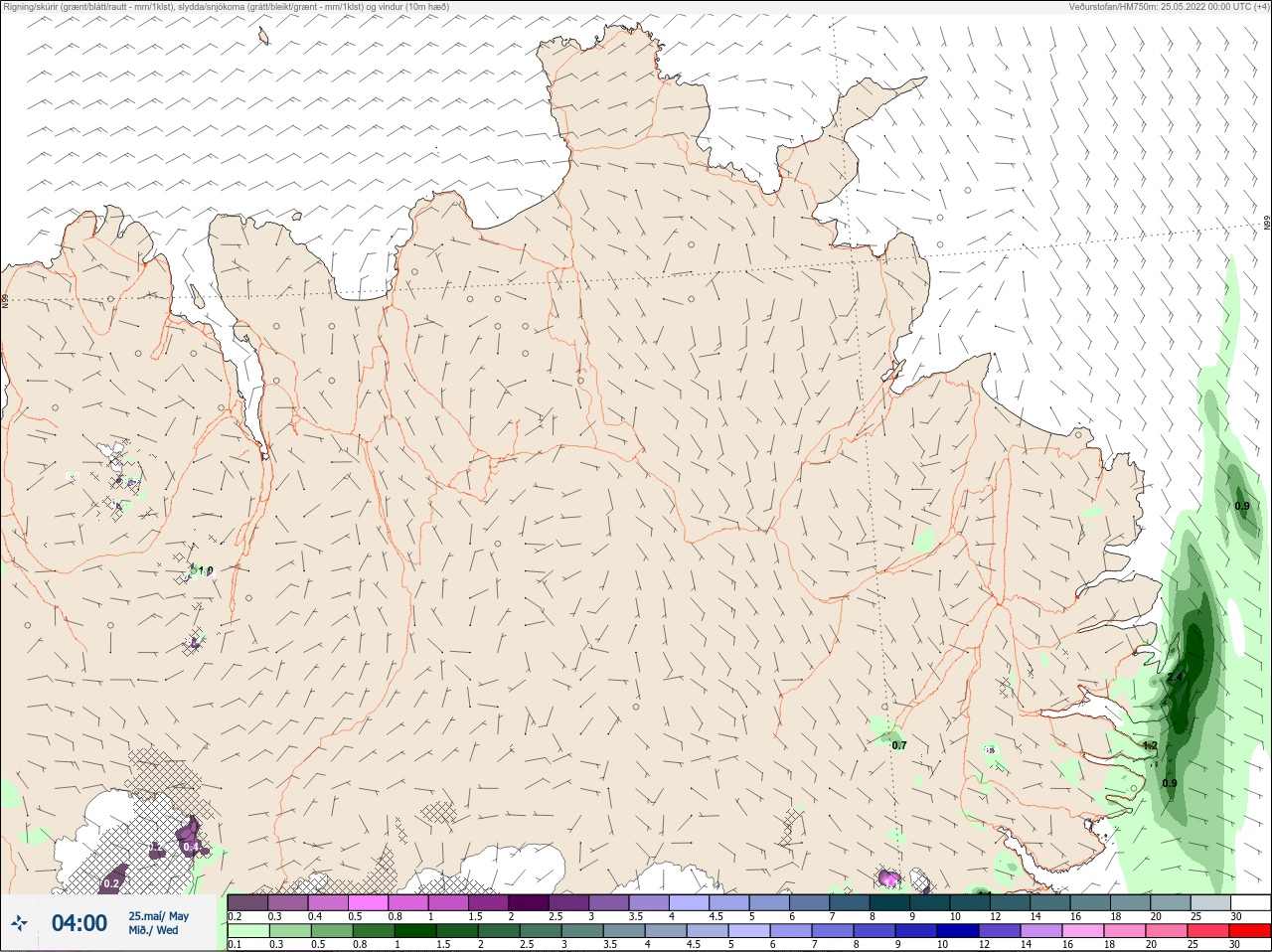The width and height of the screenshot is (1272, 952).
Task: Click the 0.9 value directly south of 1.2
Action: (1170, 783)
